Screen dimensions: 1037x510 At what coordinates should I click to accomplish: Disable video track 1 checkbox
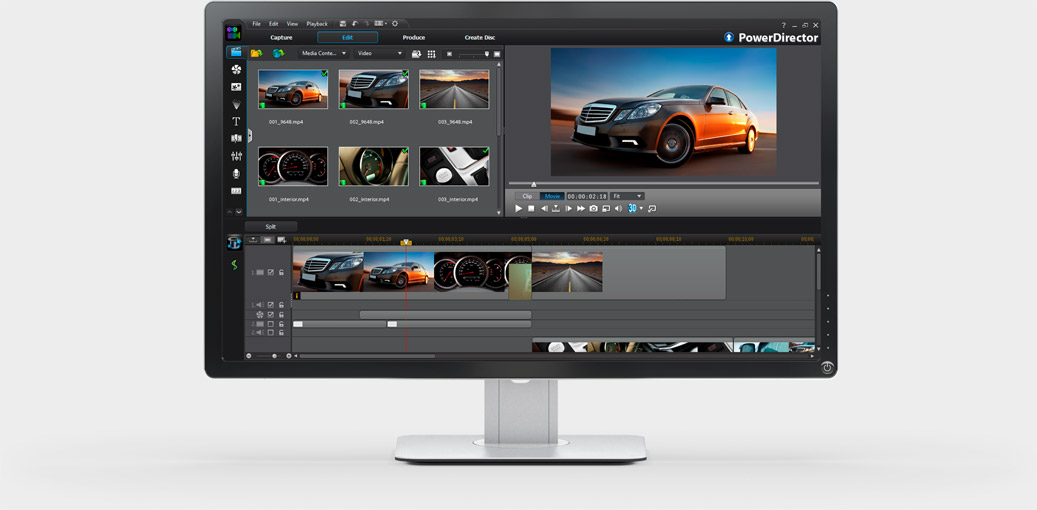click(x=270, y=272)
